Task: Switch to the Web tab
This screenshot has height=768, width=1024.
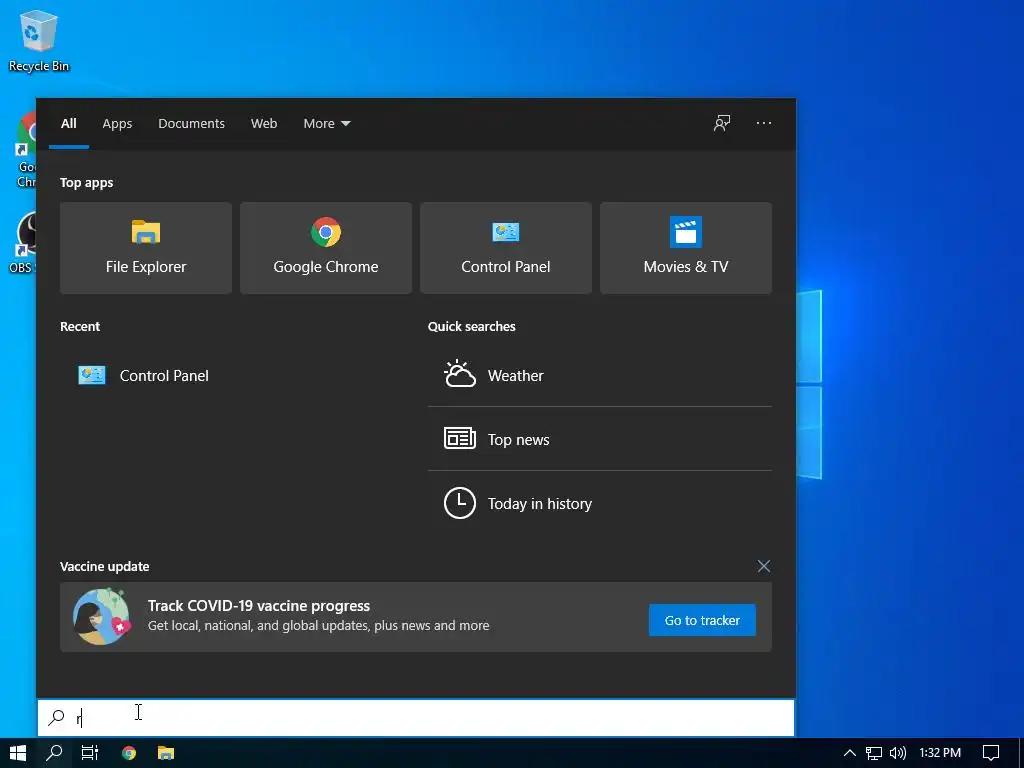Action: point(264,123)
